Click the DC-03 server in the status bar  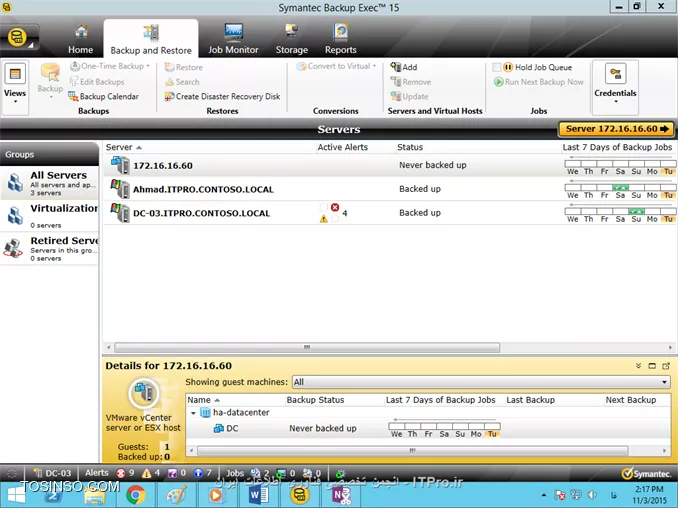click(52, 473)
